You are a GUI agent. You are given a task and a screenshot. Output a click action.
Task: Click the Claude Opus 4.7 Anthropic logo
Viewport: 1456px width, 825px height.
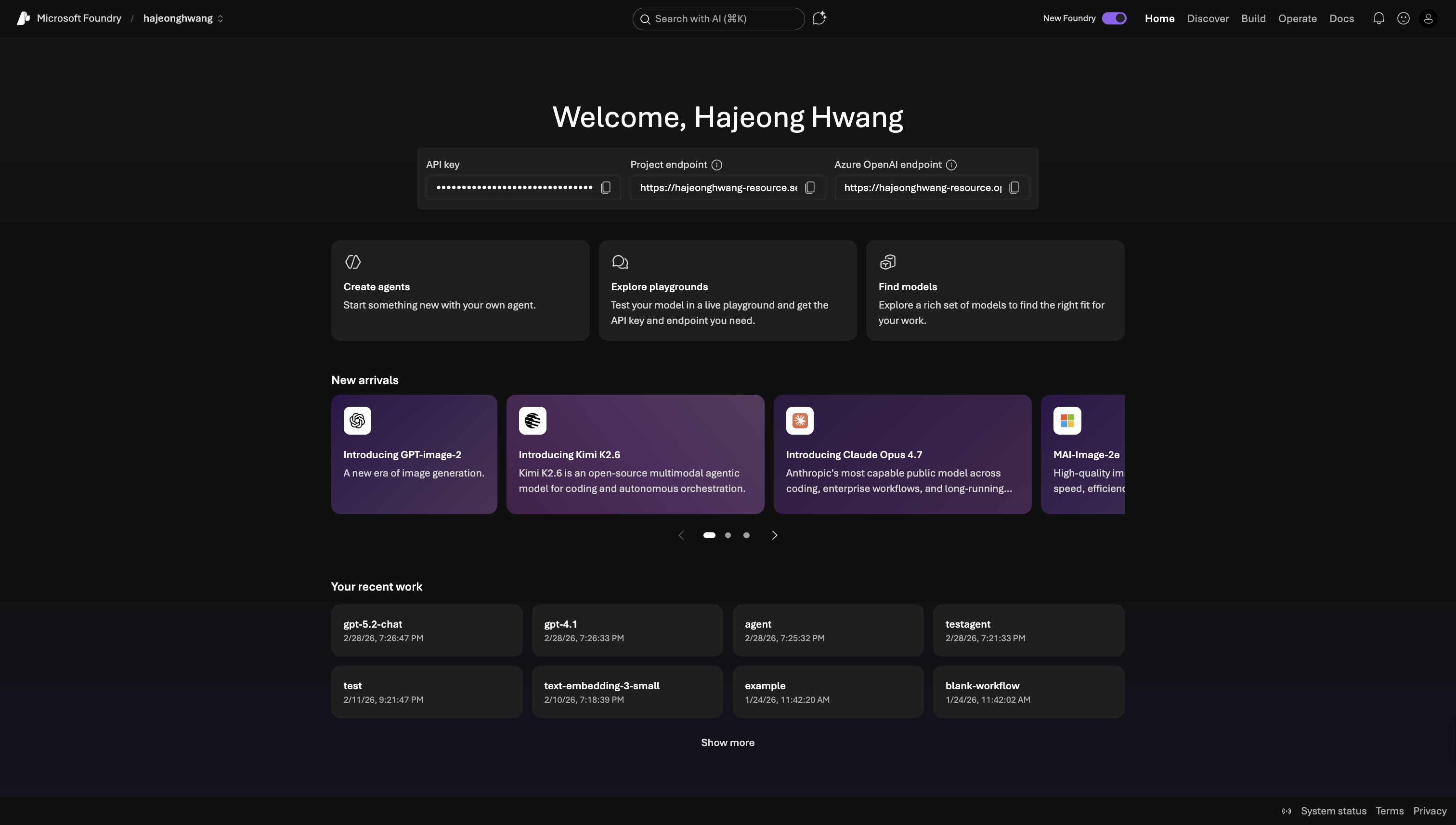pos(800,420)
